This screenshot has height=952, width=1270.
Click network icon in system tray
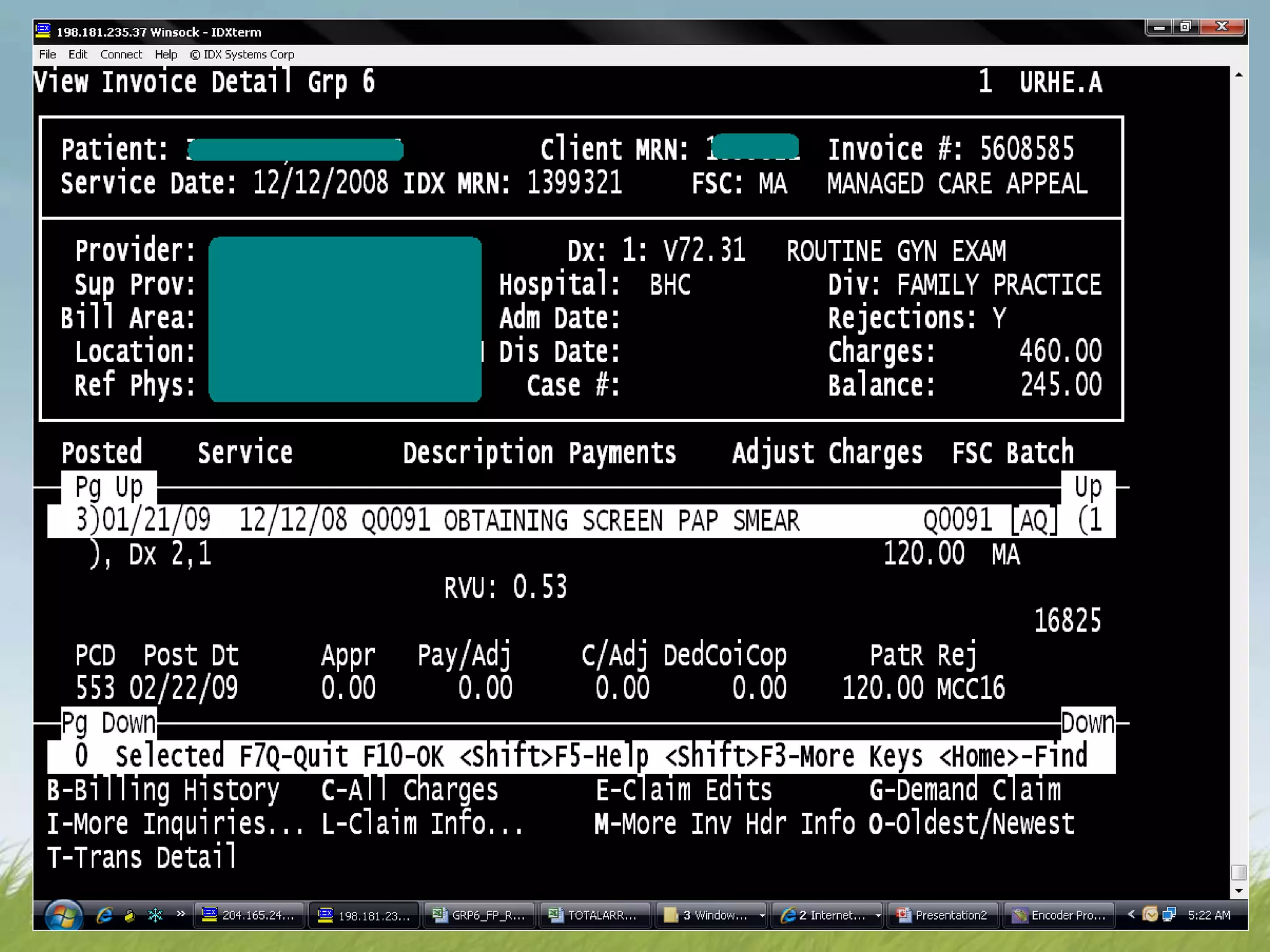click(x=1170, y=915)
